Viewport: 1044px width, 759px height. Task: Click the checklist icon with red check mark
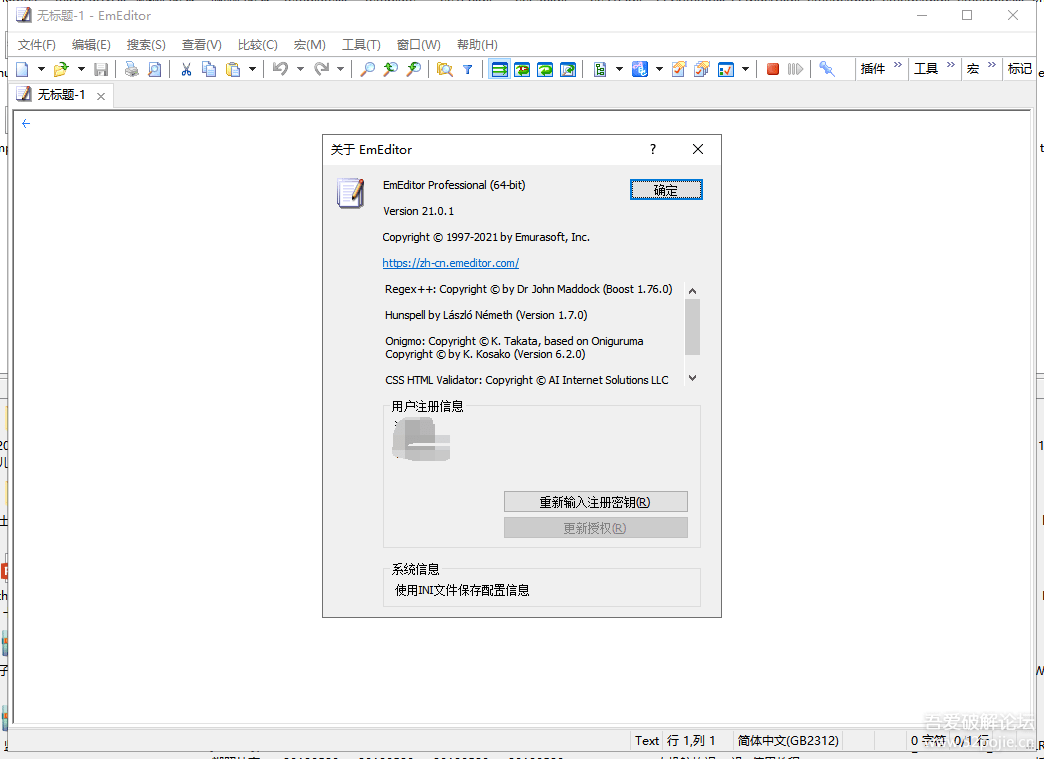[x=726, y=69]
